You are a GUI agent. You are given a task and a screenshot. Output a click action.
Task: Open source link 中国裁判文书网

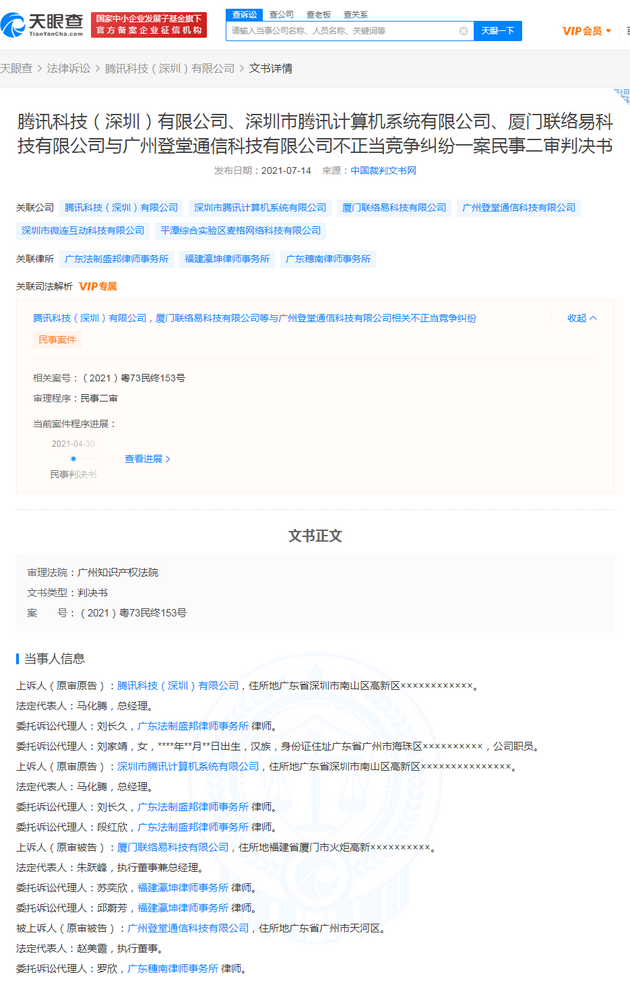click(383, 171)
